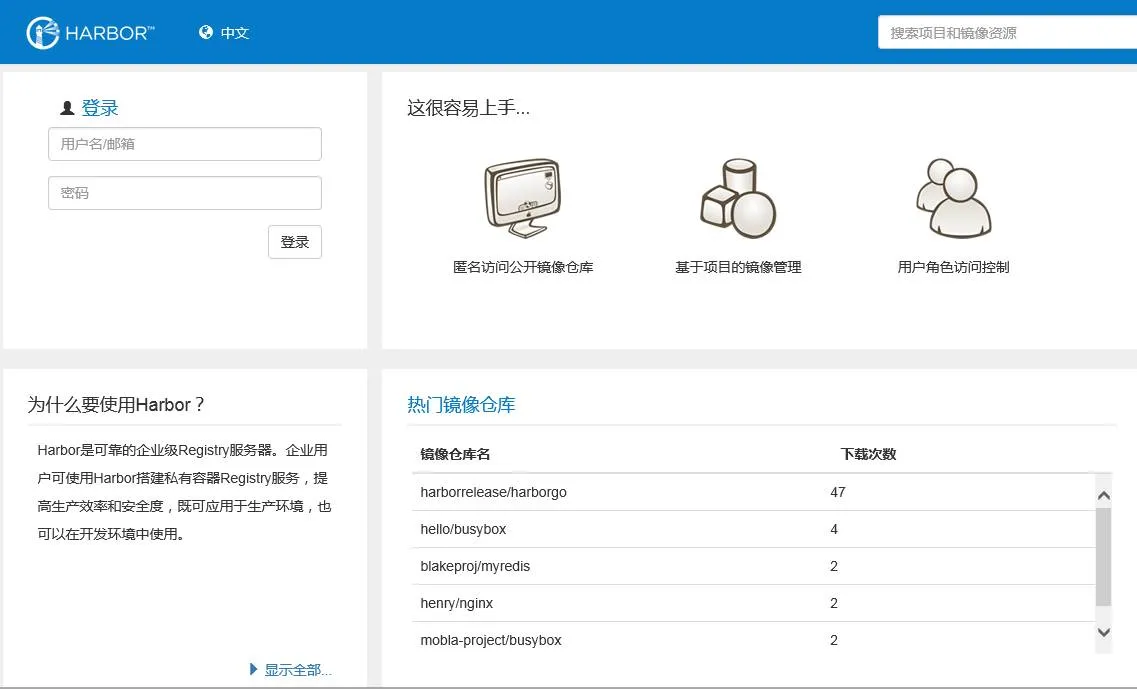1137x689 pixels.
Task: Open the 中文 language selector
Action: [234, 33]
